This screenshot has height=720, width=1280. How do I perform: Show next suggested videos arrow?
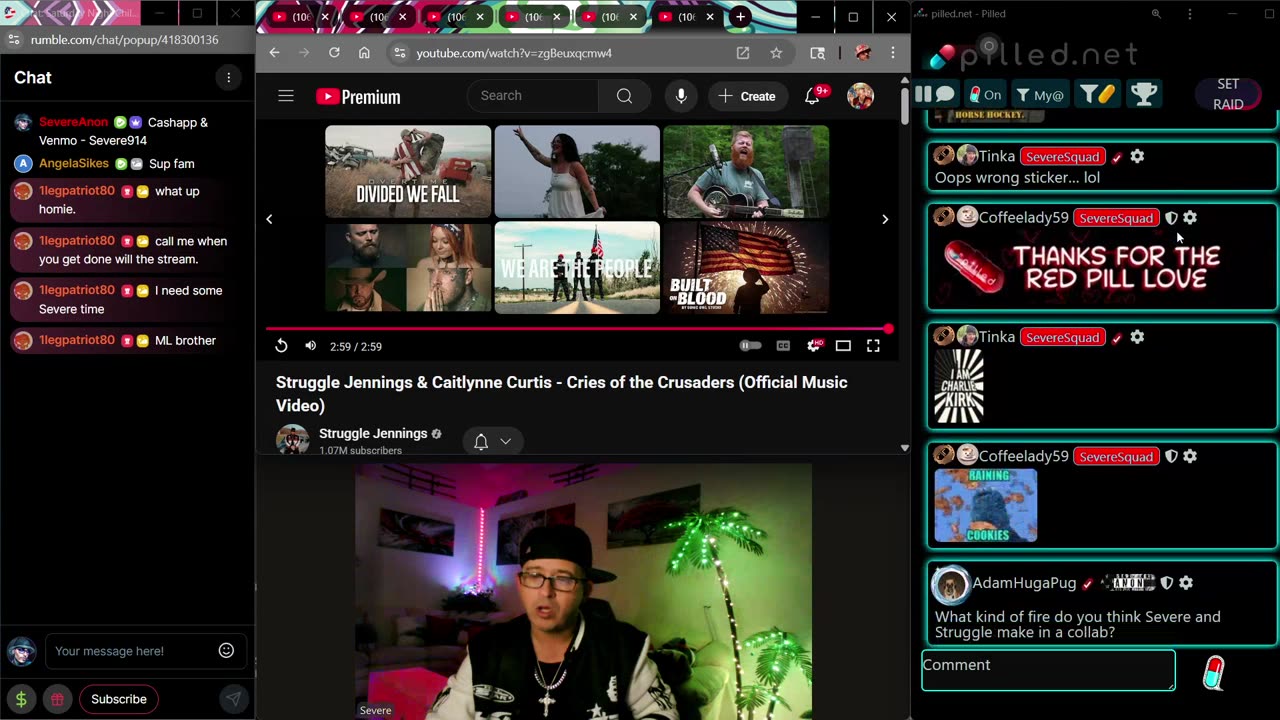pos(885,219)
